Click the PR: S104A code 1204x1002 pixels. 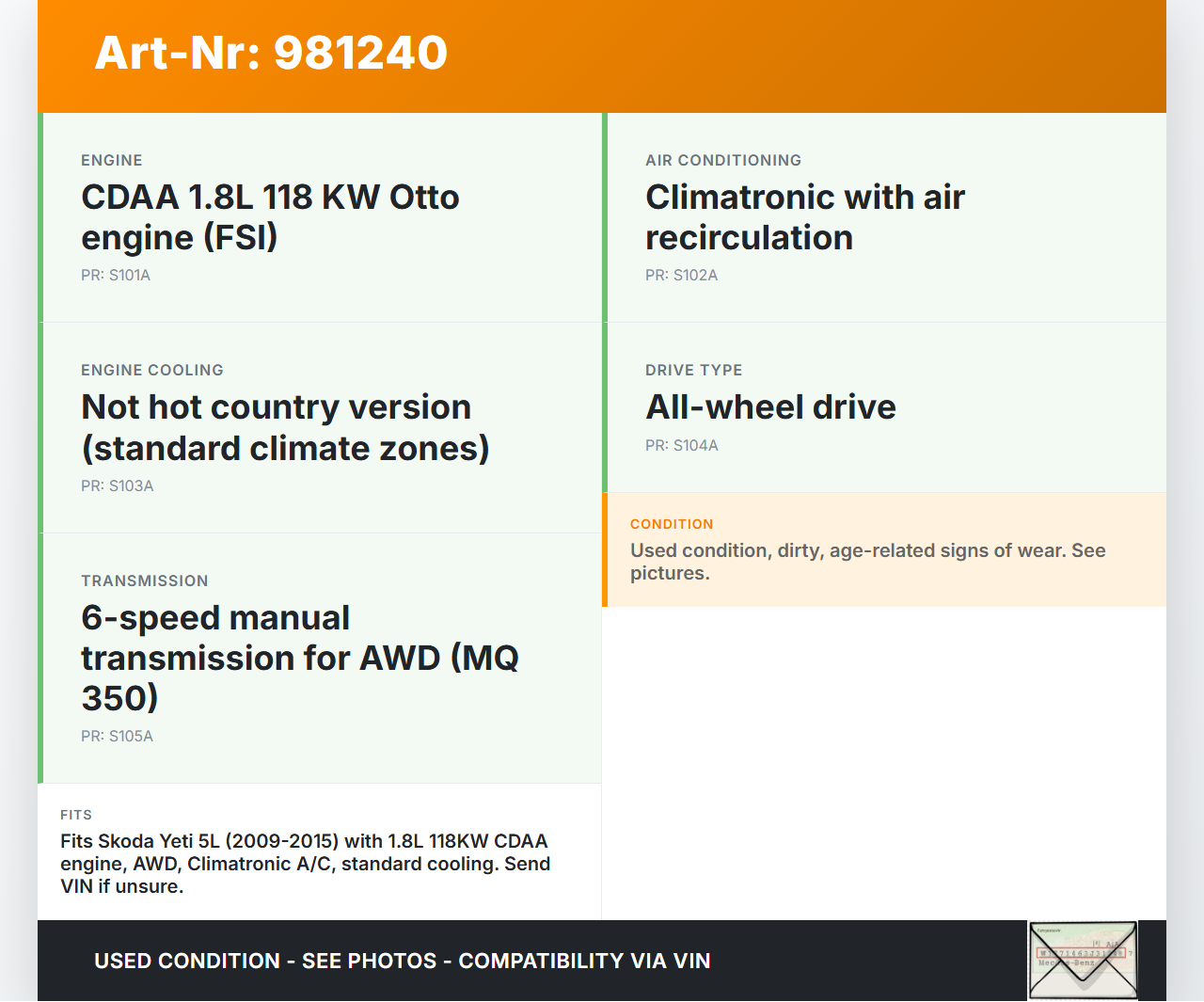click(681, 446)
